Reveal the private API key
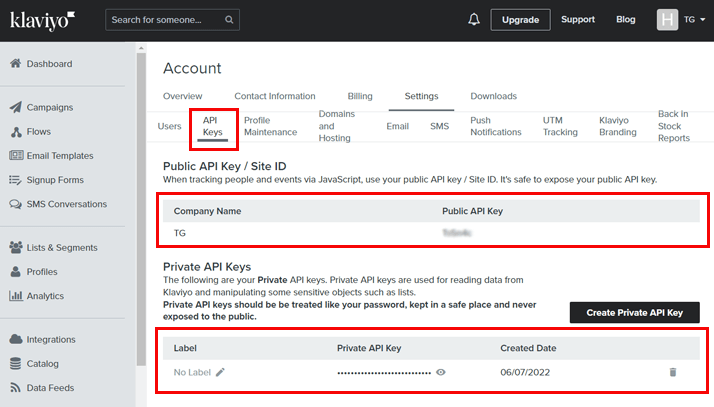The width and height of the screenshot is (714, 407). coord(440,372)
